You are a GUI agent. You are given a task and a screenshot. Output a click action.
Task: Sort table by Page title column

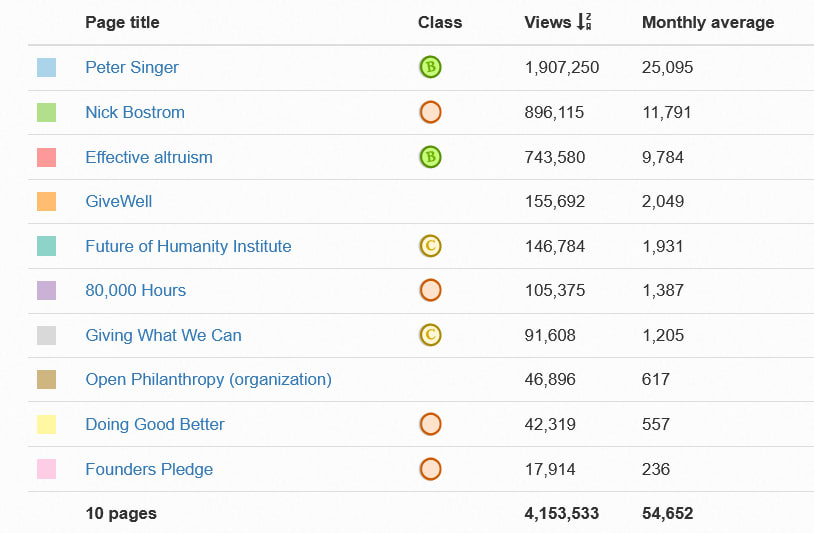click(x=122, y=22)
